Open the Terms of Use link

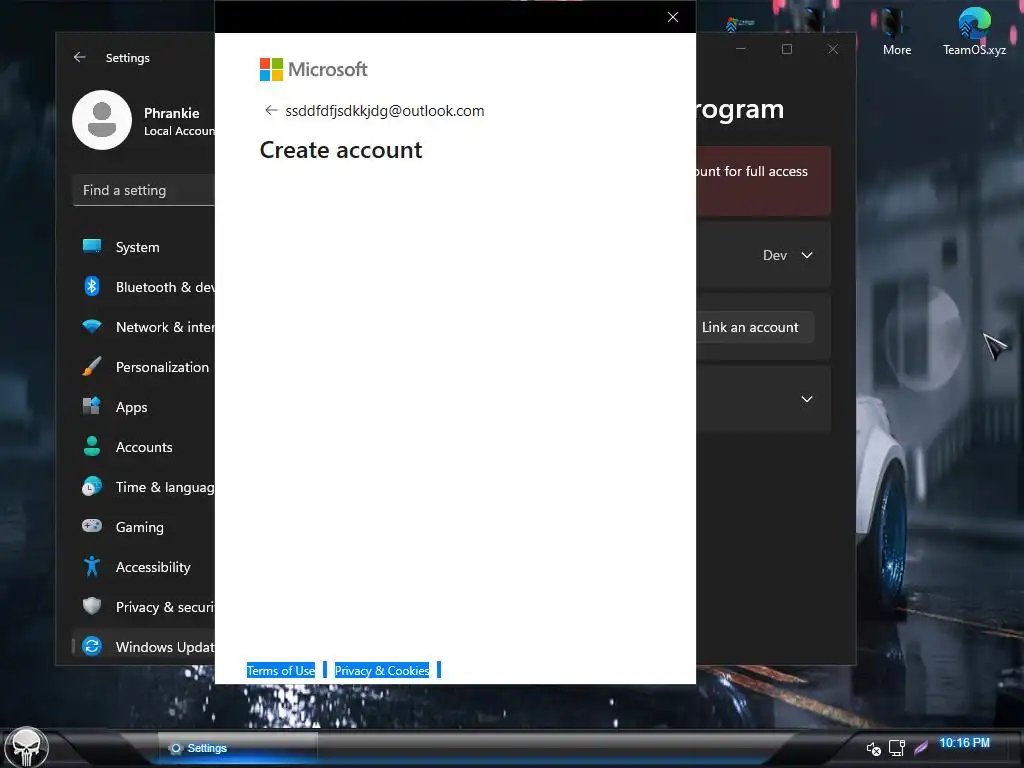[x=281, y=671]
